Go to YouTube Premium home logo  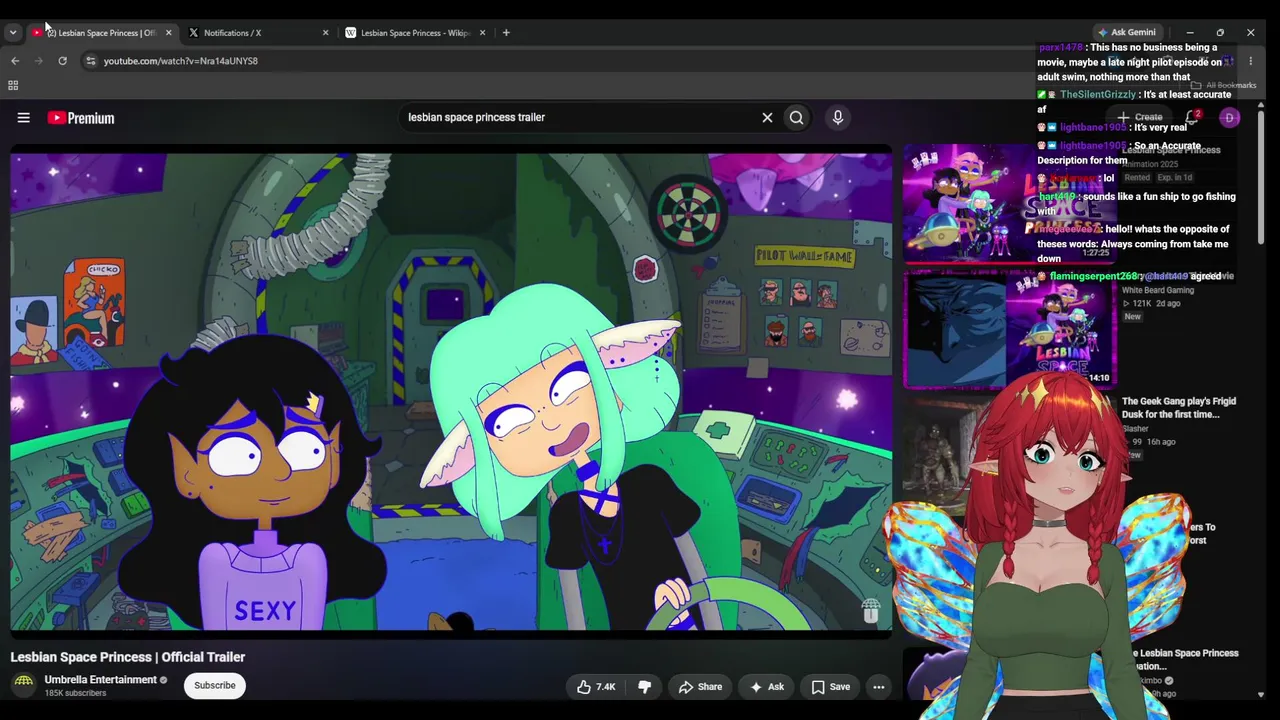tap(81, 118)
